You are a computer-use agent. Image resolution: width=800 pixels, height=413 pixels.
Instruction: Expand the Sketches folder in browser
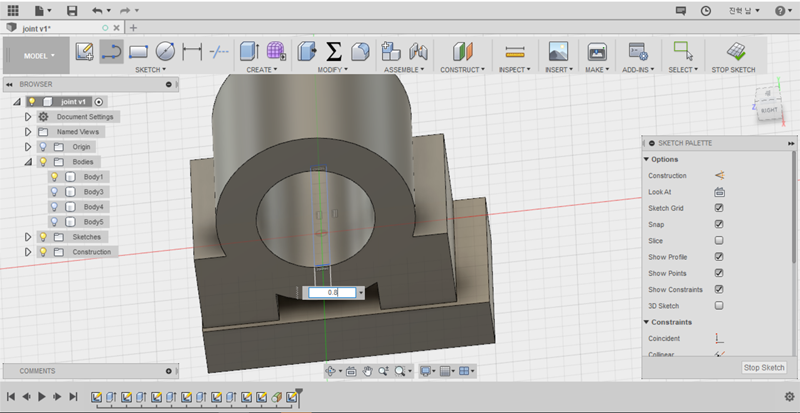pyautogui.click(x=28, y=237)
